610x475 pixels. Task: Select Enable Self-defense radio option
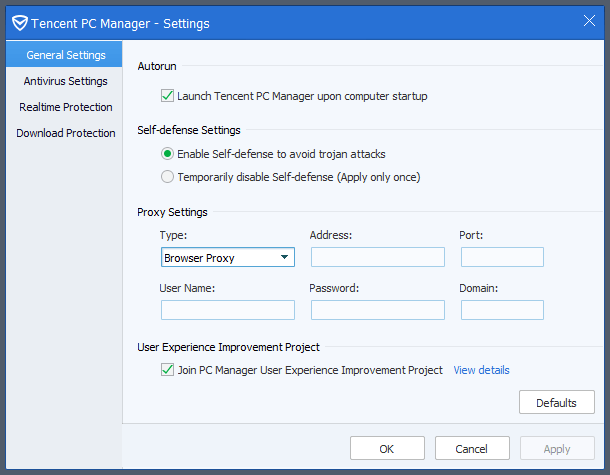[x=167, y=154]
